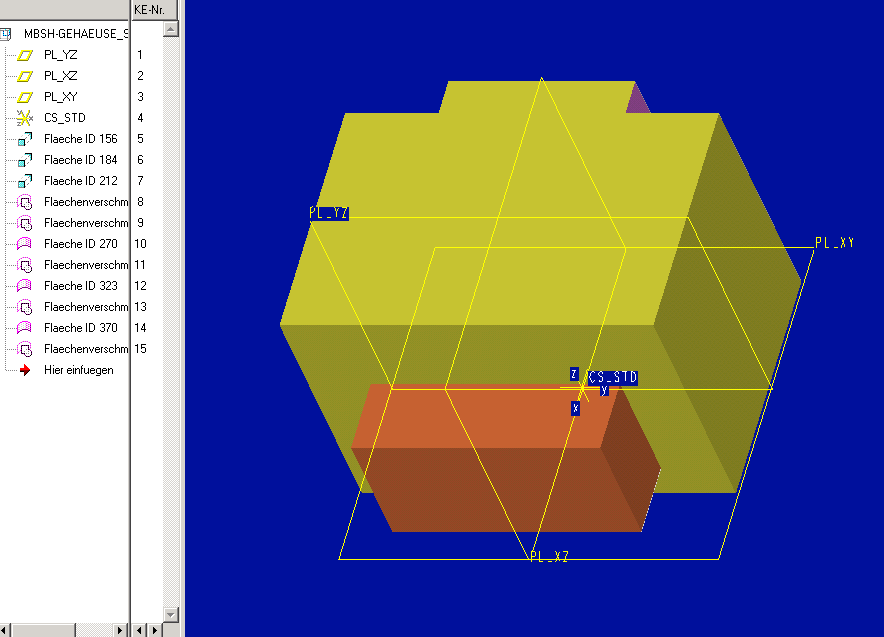Select PL_XY in the model tree

pos(60,97)
